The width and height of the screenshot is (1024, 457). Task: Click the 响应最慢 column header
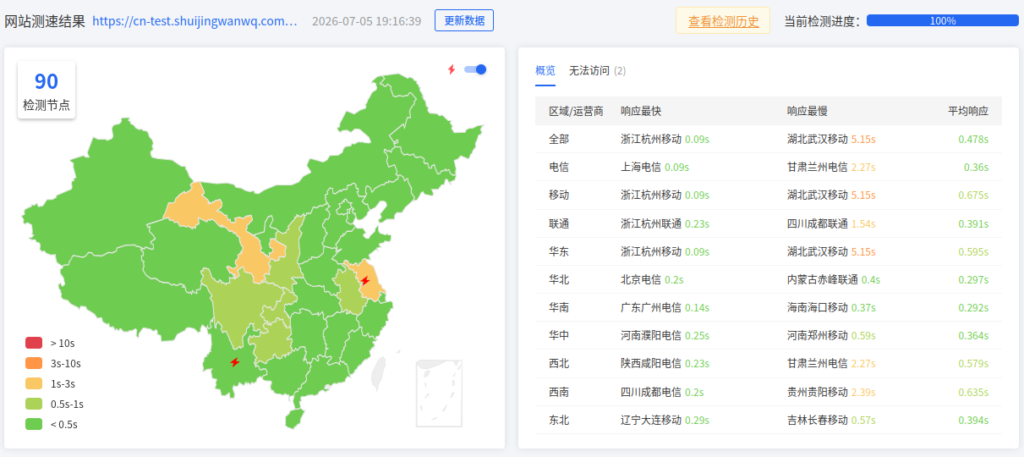807,112
